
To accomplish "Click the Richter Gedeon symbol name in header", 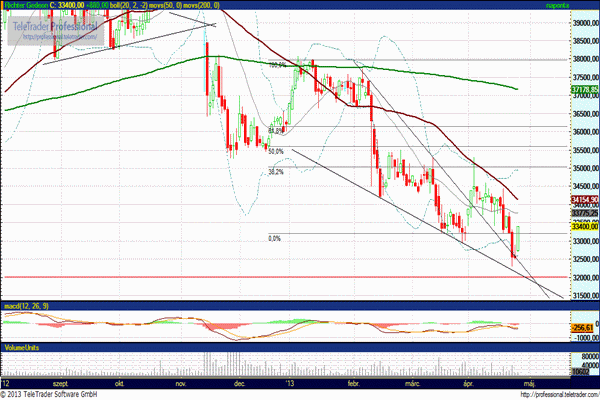I will pos(28,5).
